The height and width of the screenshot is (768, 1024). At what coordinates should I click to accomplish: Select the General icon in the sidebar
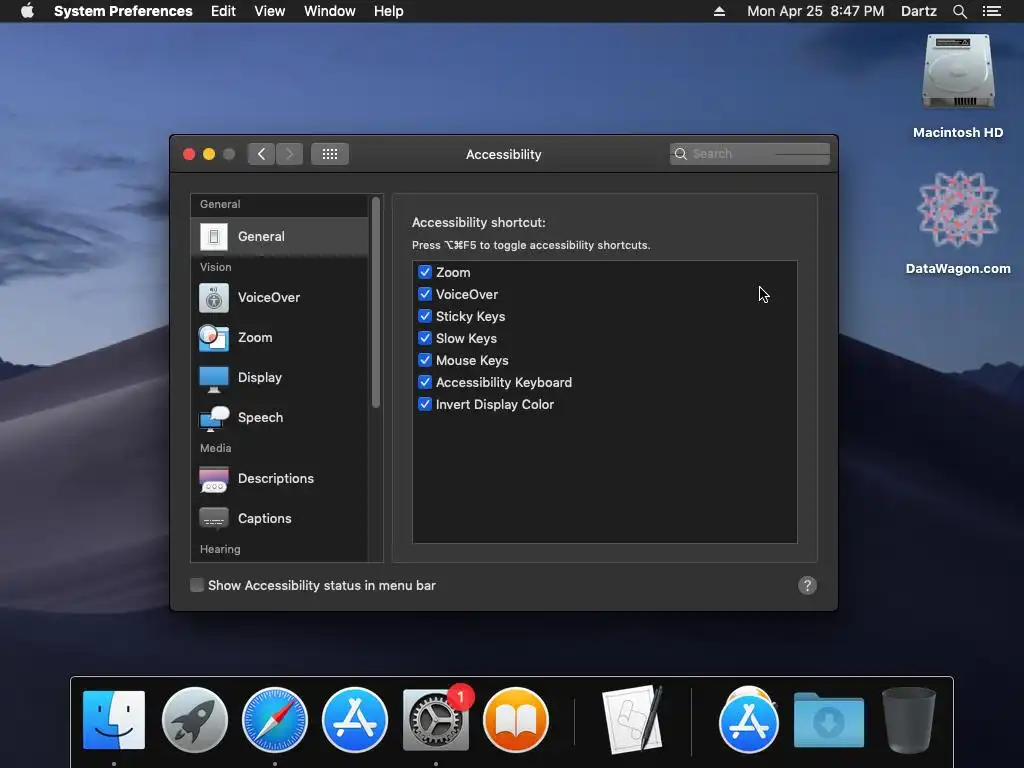[x=214, y=236]
